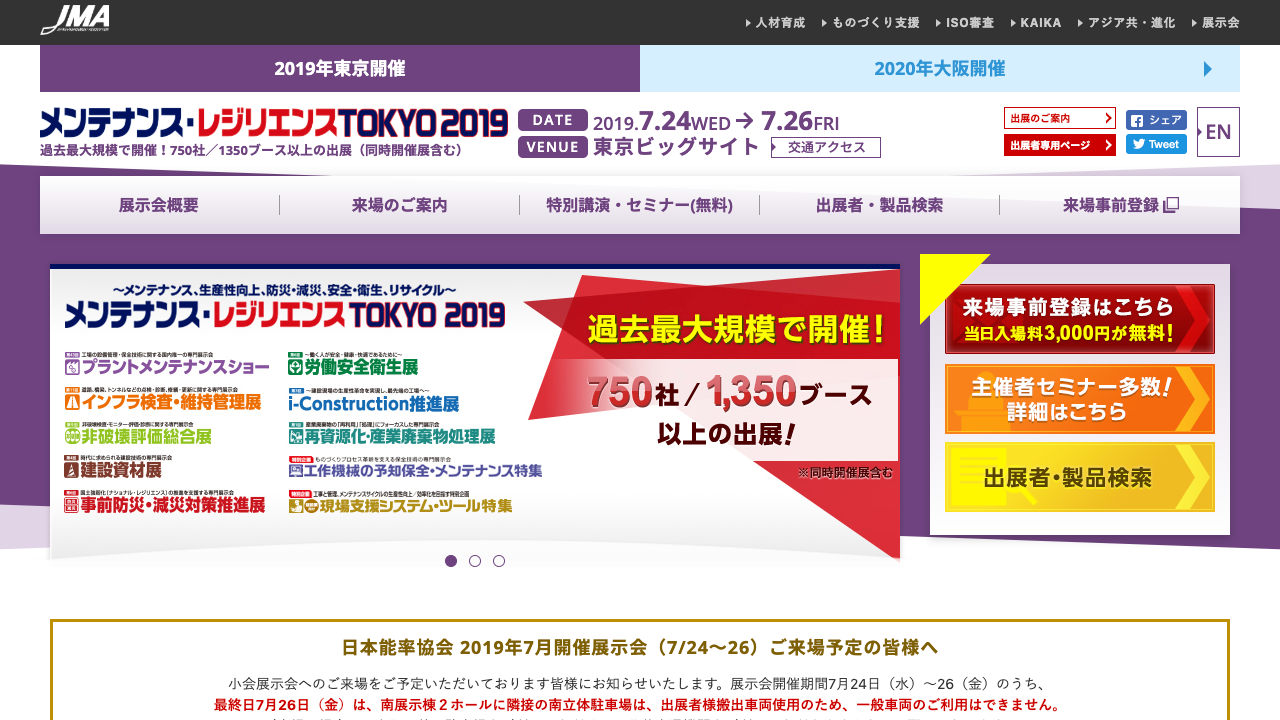The height and width of the screenshot is (720, 1280).
Task: Click 再資源化・産業廃棄物処理展 logo in banner
Action: [x=392, y=433]
